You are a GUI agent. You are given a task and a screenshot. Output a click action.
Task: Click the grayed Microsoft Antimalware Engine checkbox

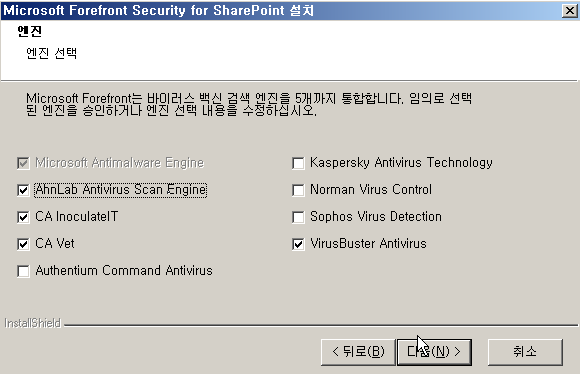click(x=23, y=163)
